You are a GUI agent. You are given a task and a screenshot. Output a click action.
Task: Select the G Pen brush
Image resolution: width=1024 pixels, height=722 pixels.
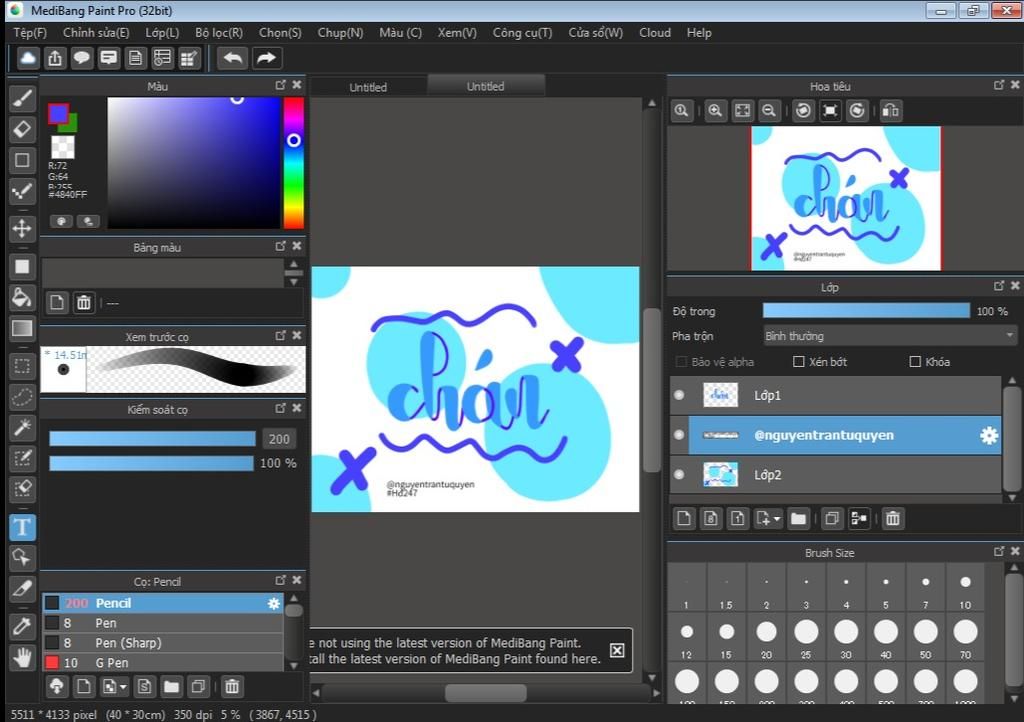point(163,663)
